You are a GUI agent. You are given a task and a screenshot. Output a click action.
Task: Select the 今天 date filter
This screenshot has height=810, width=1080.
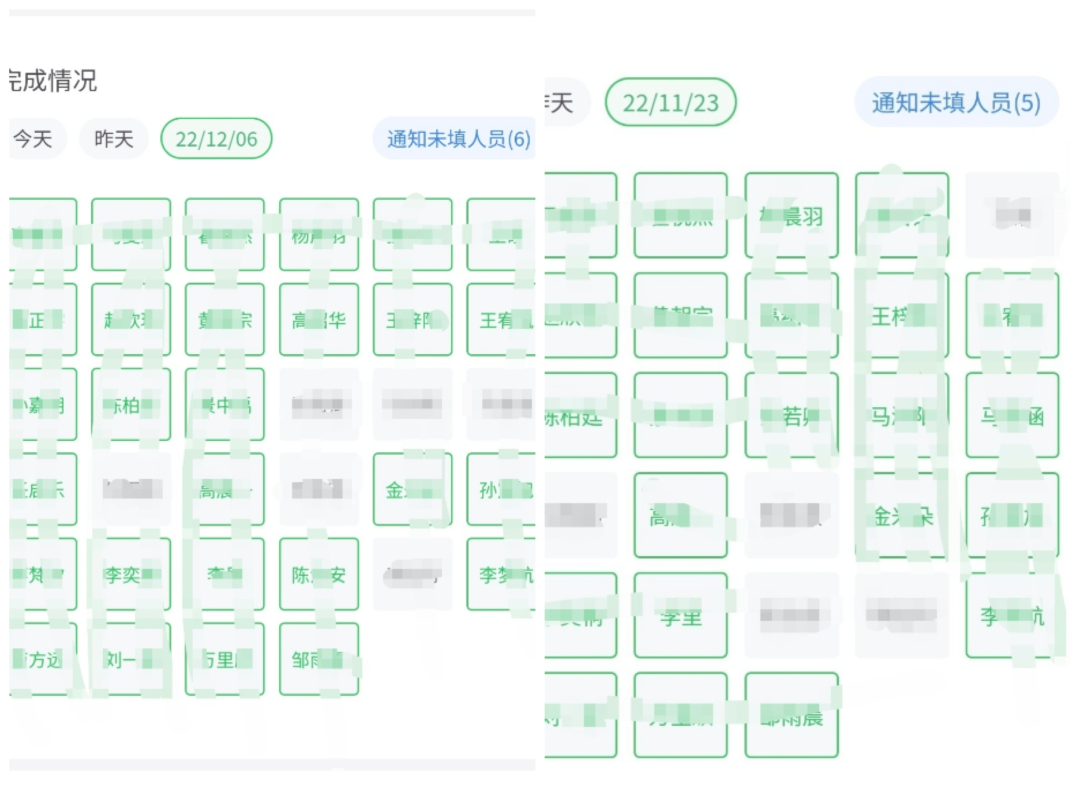[36, 139]
